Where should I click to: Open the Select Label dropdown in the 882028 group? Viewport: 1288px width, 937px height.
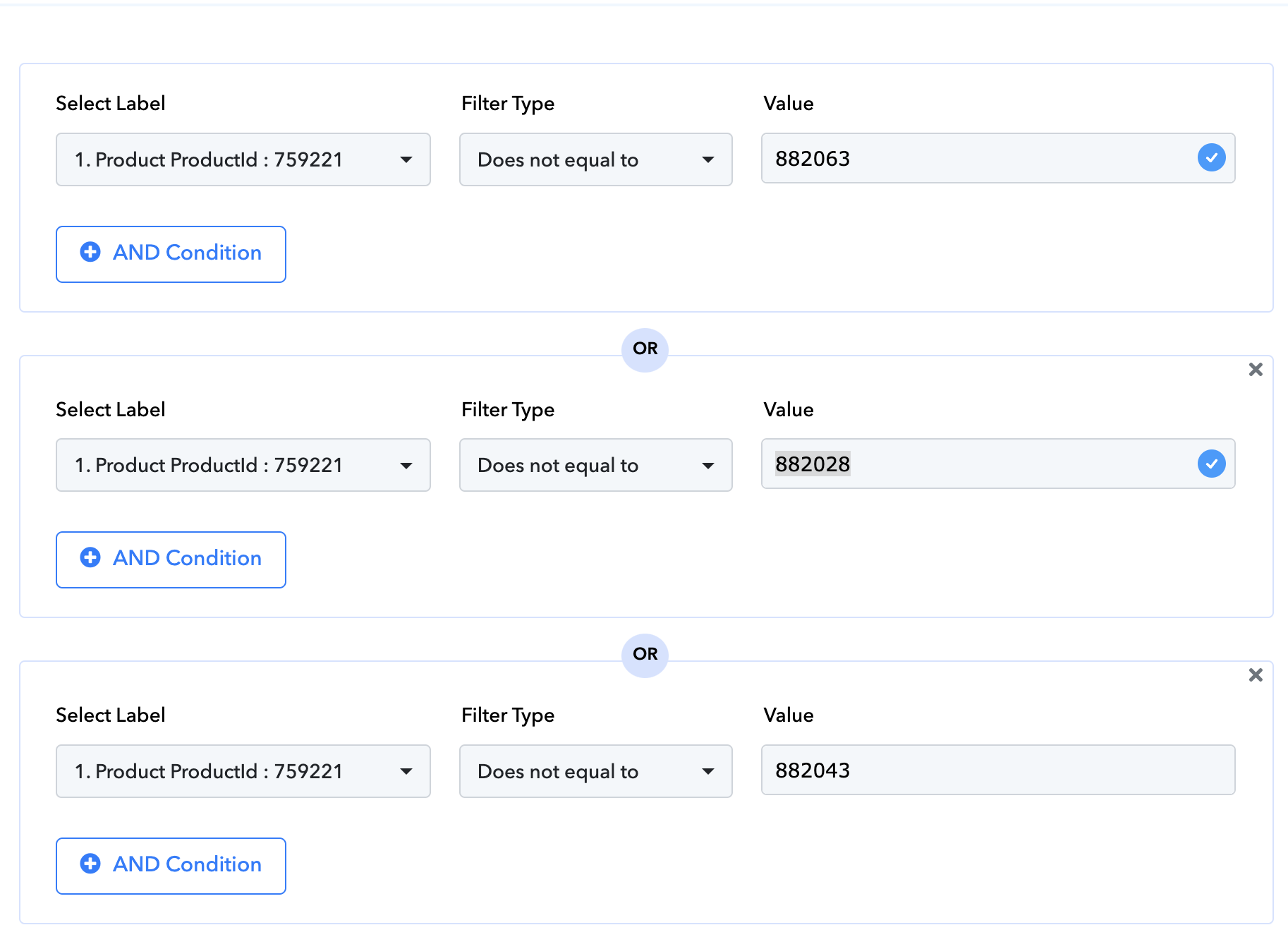[243, 465]
